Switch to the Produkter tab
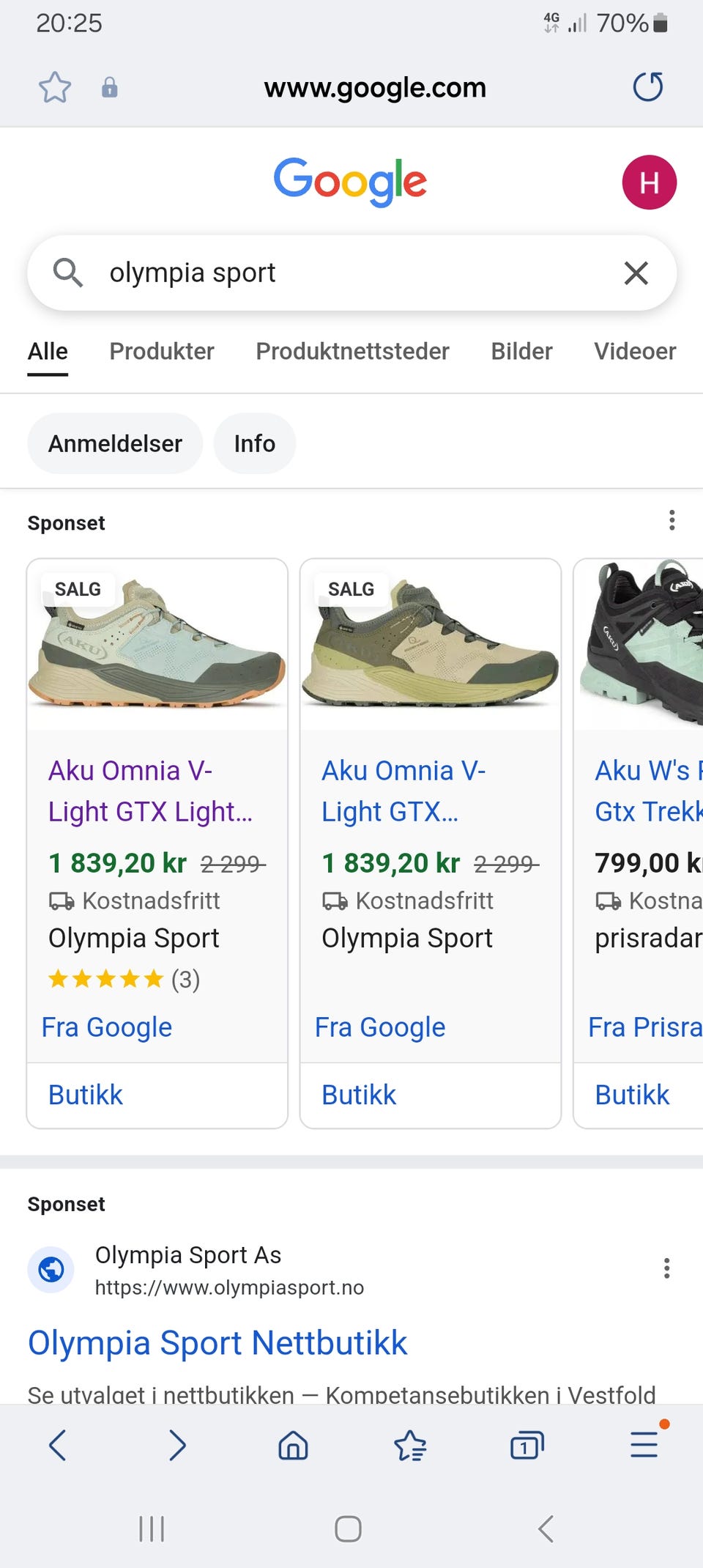Image resolution: width=703 pixels, height=1568 pixels. [x=162, y=352]
